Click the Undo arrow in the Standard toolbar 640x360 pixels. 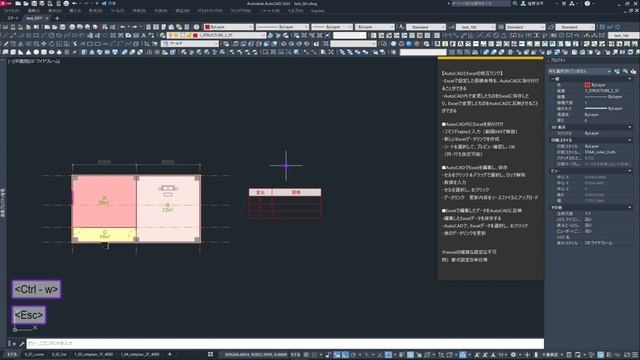[x=122, y=27]
